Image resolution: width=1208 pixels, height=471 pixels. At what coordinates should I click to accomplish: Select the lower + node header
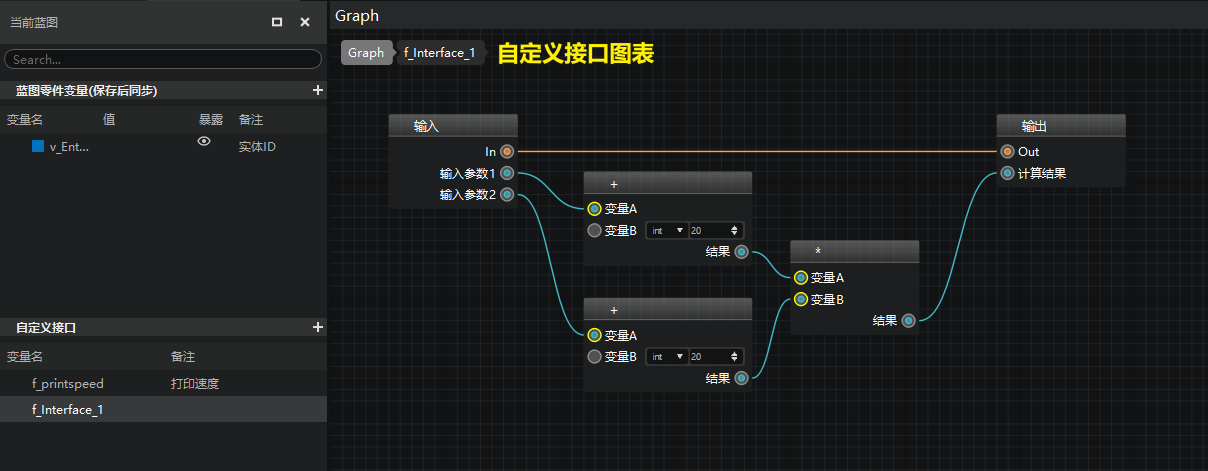[x=667, y=310]
